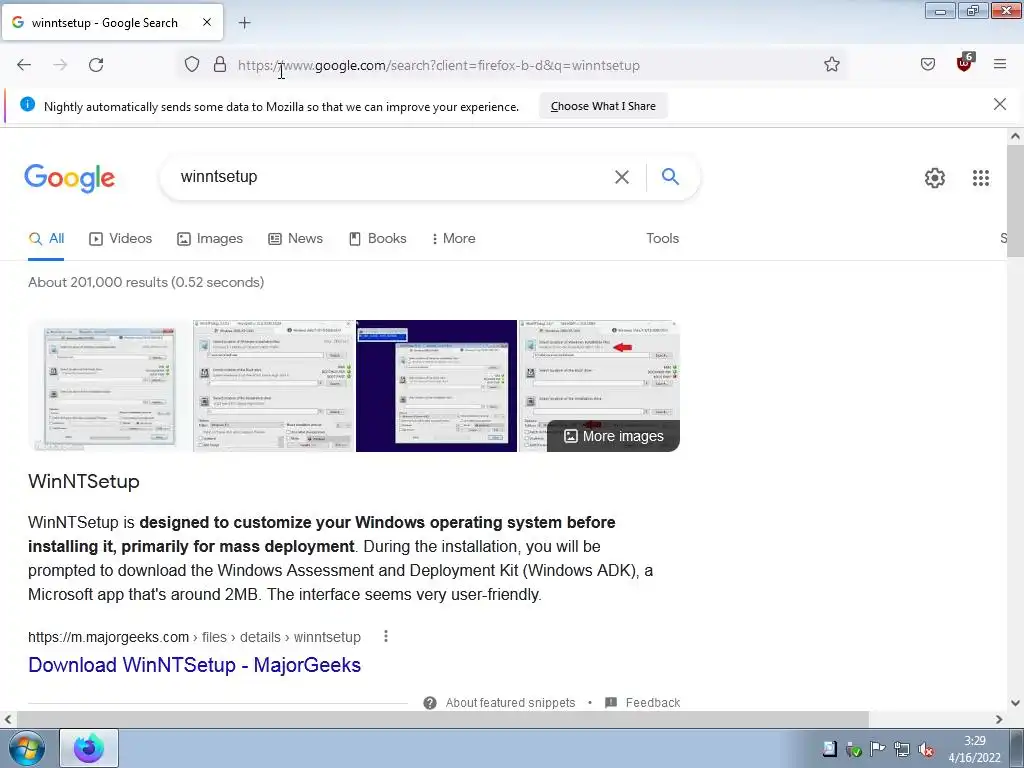Click the vertical scrollbar up arrow
This screenshot has width=1024, height=768.
[x=1015, y=136]
